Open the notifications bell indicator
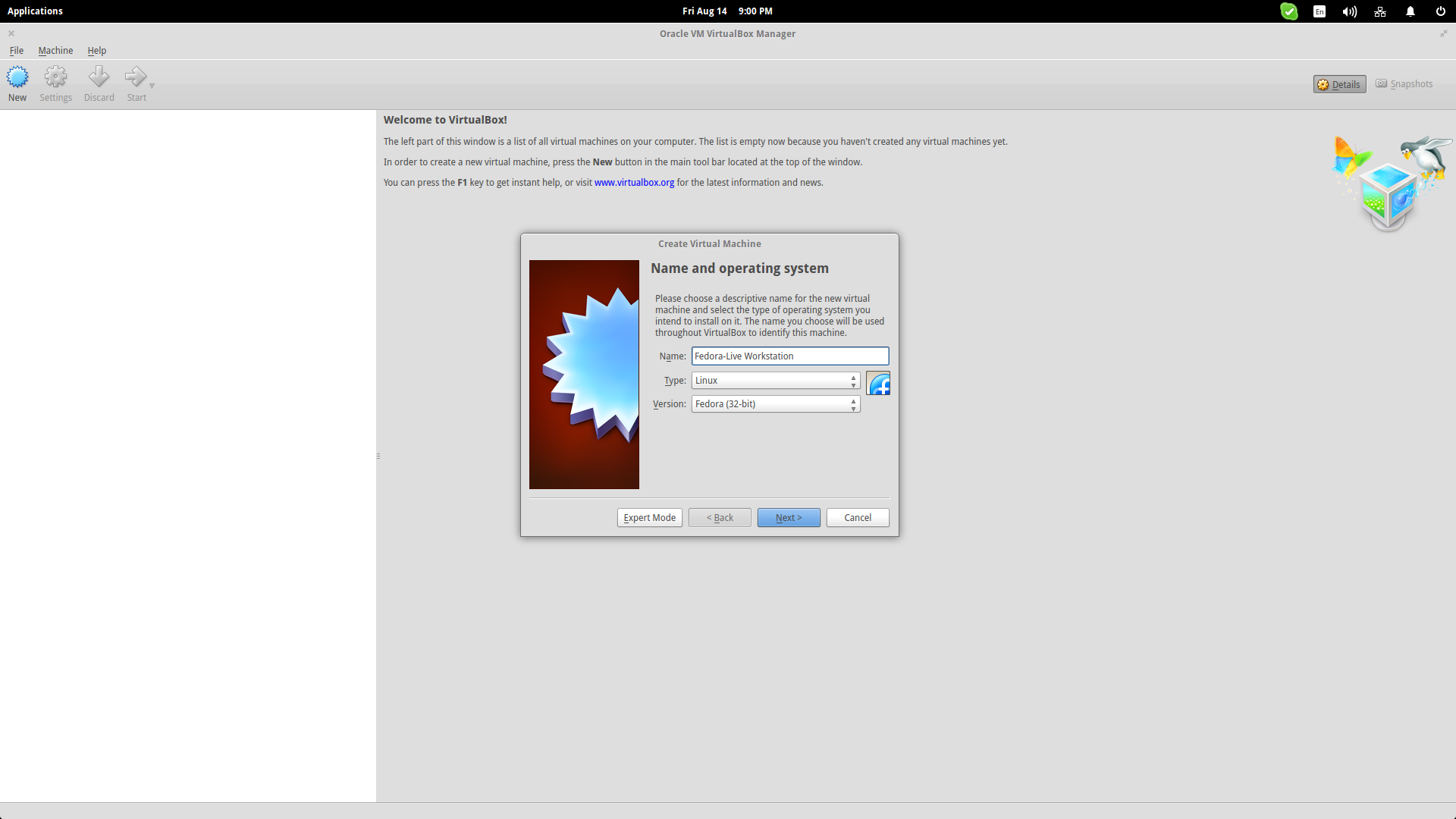This screenshot has height=819, width=1456. point(1410,11)
